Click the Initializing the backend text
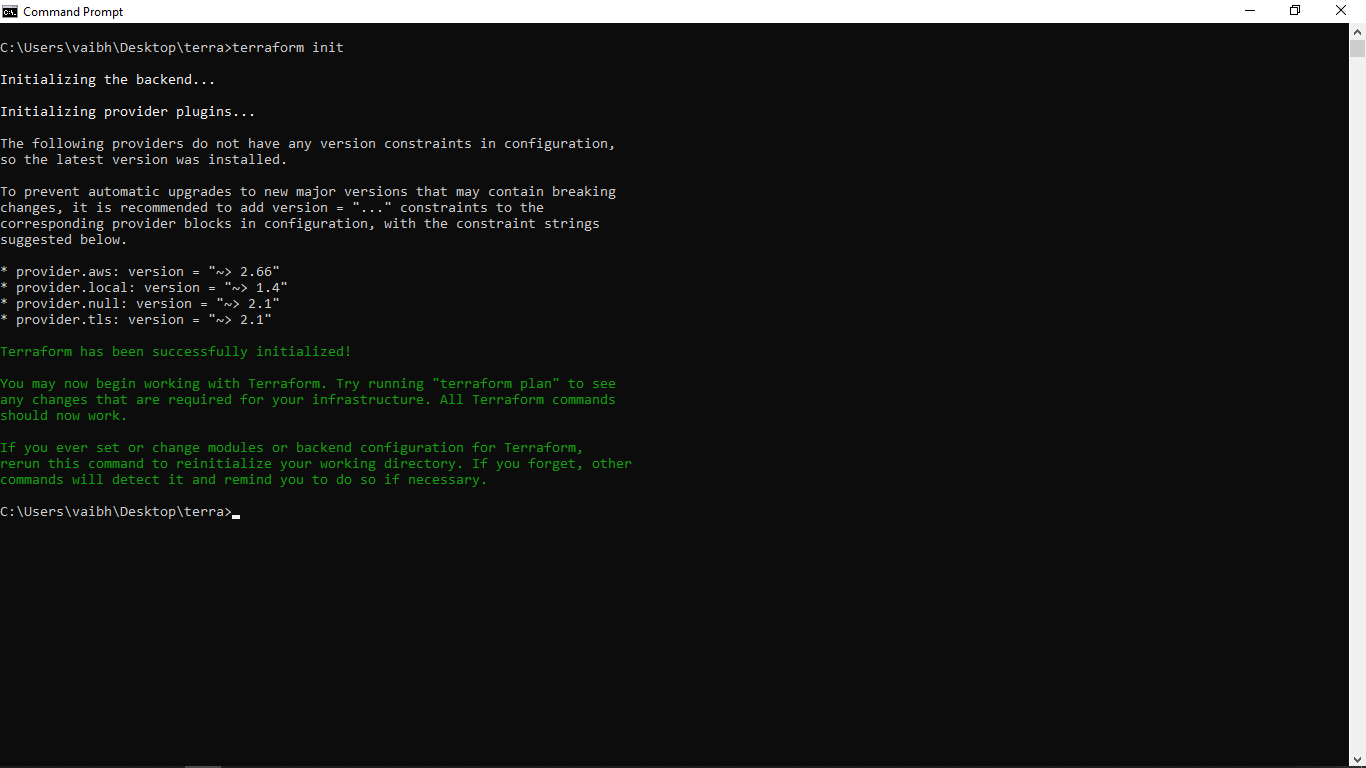Viewport: 1366px width, 768px height. click(x=108, y=79)
